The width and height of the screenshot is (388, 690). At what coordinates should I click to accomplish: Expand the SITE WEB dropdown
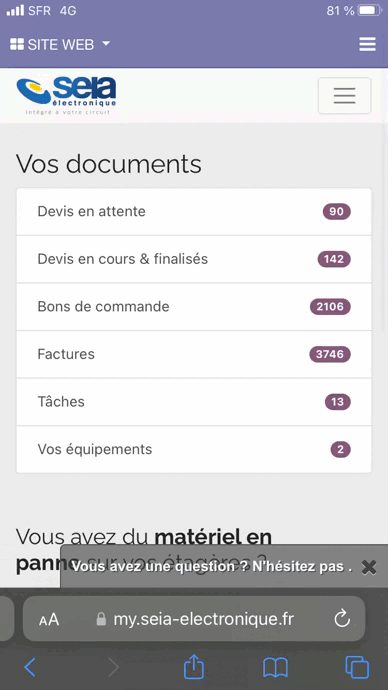click(60, 44)
